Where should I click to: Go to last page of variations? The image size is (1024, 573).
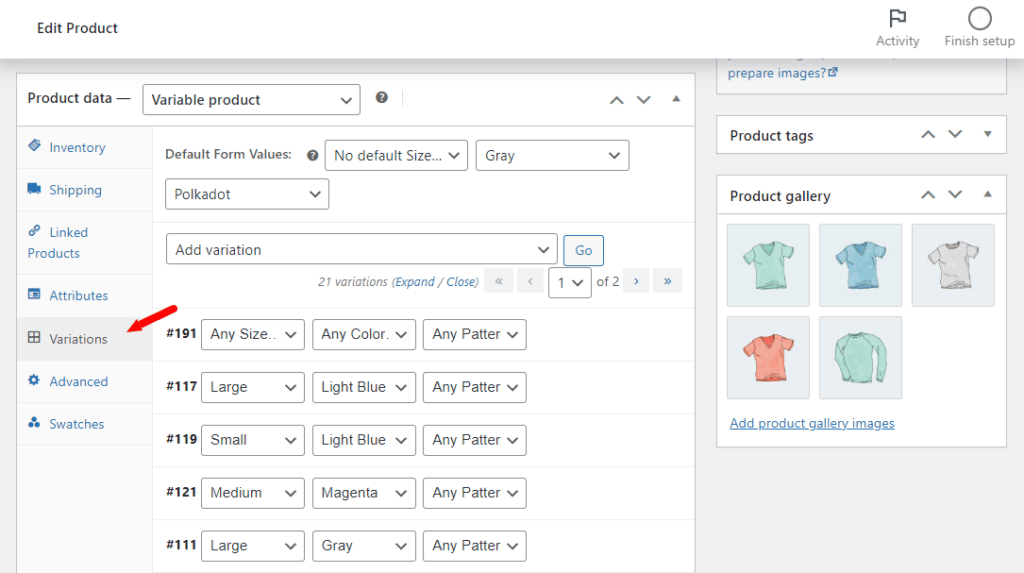point(667,281)
